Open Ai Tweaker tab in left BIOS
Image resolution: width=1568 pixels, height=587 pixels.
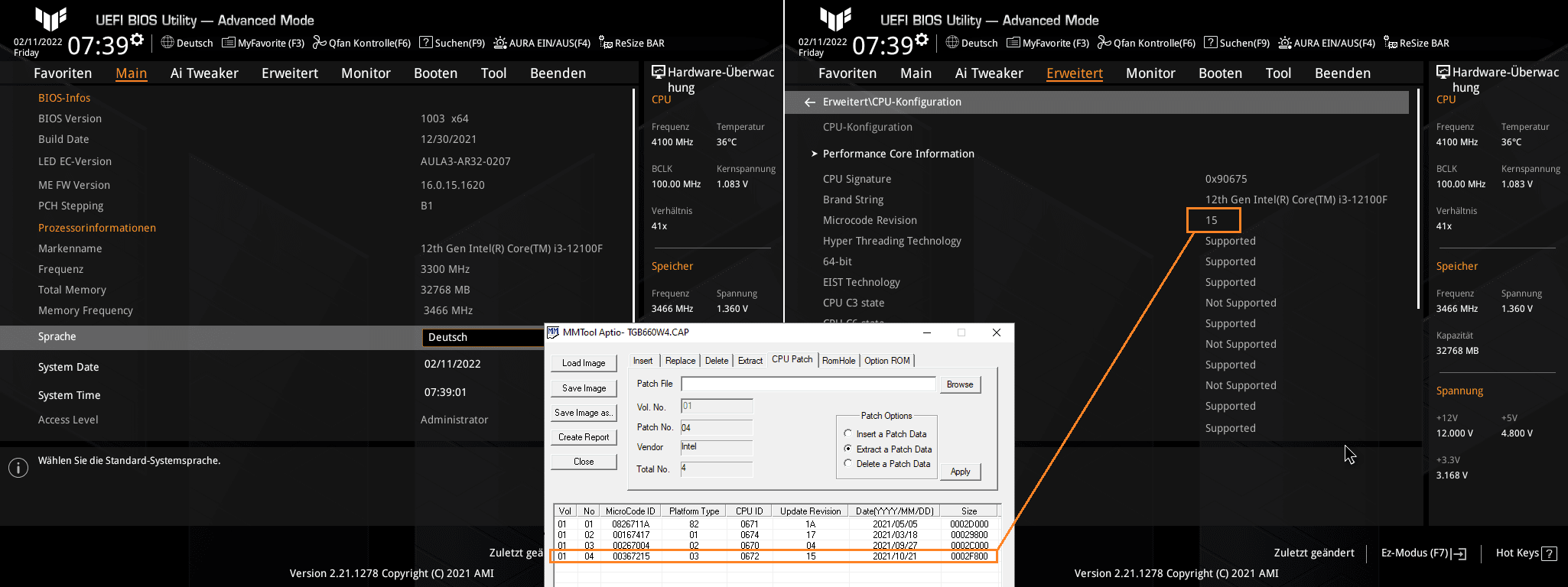point(204,73)
